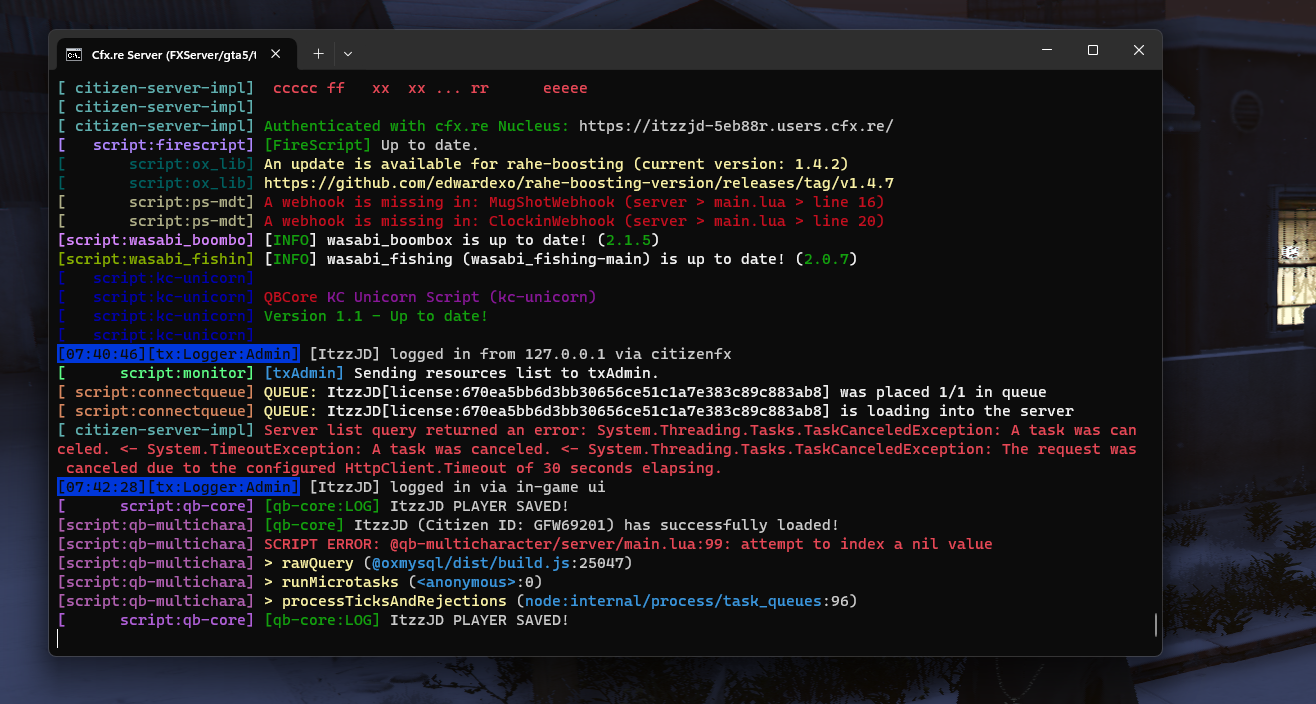Select the Cfx.re Server terminal tab
This screenshot has height=704, width=1316.
pos(175,53)
